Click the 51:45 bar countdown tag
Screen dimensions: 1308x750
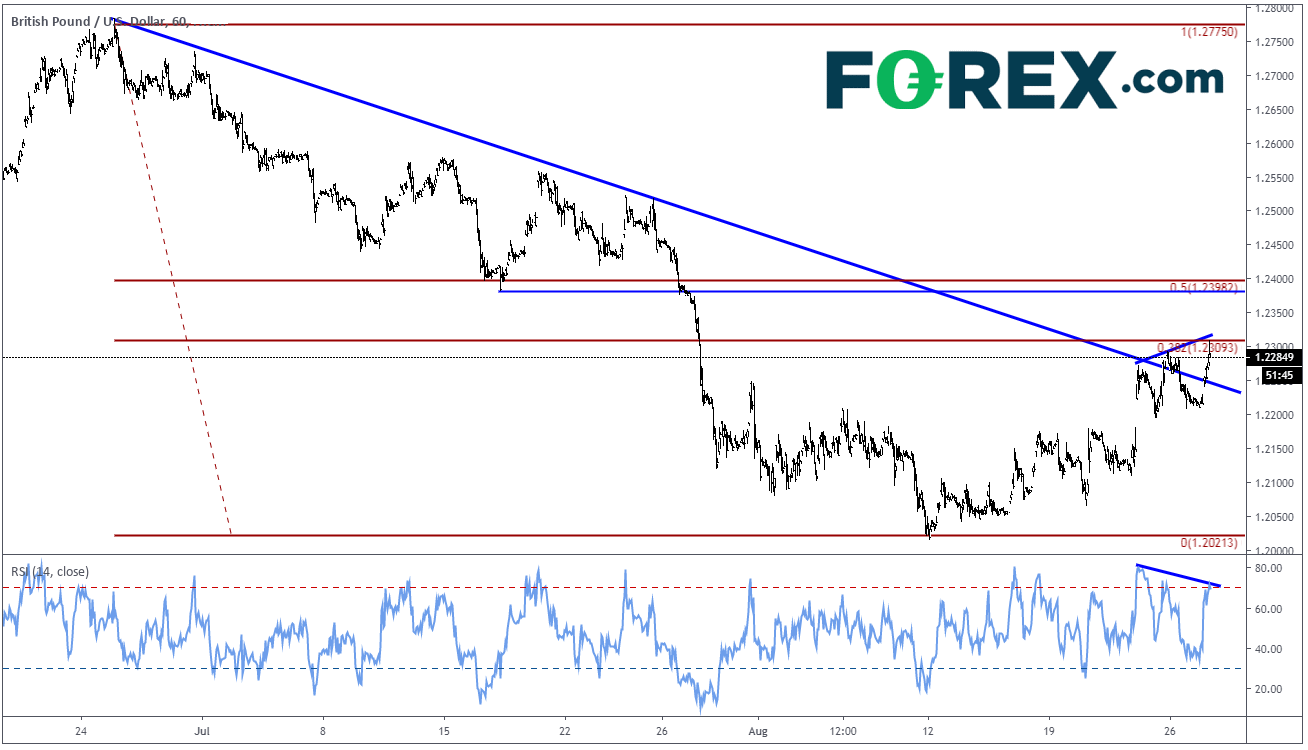point(1281,375)
